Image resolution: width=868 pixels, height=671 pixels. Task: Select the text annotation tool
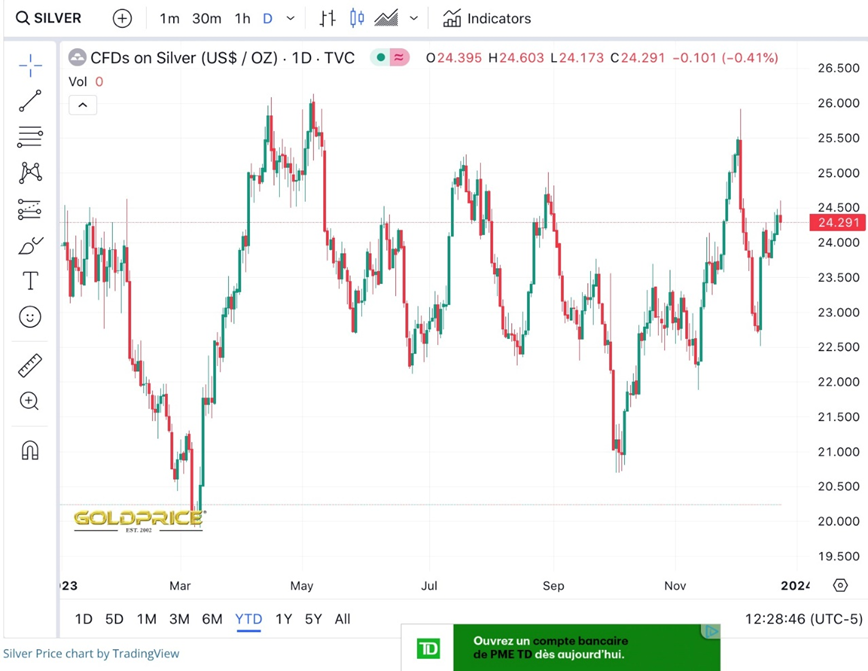tap(30, 281)
